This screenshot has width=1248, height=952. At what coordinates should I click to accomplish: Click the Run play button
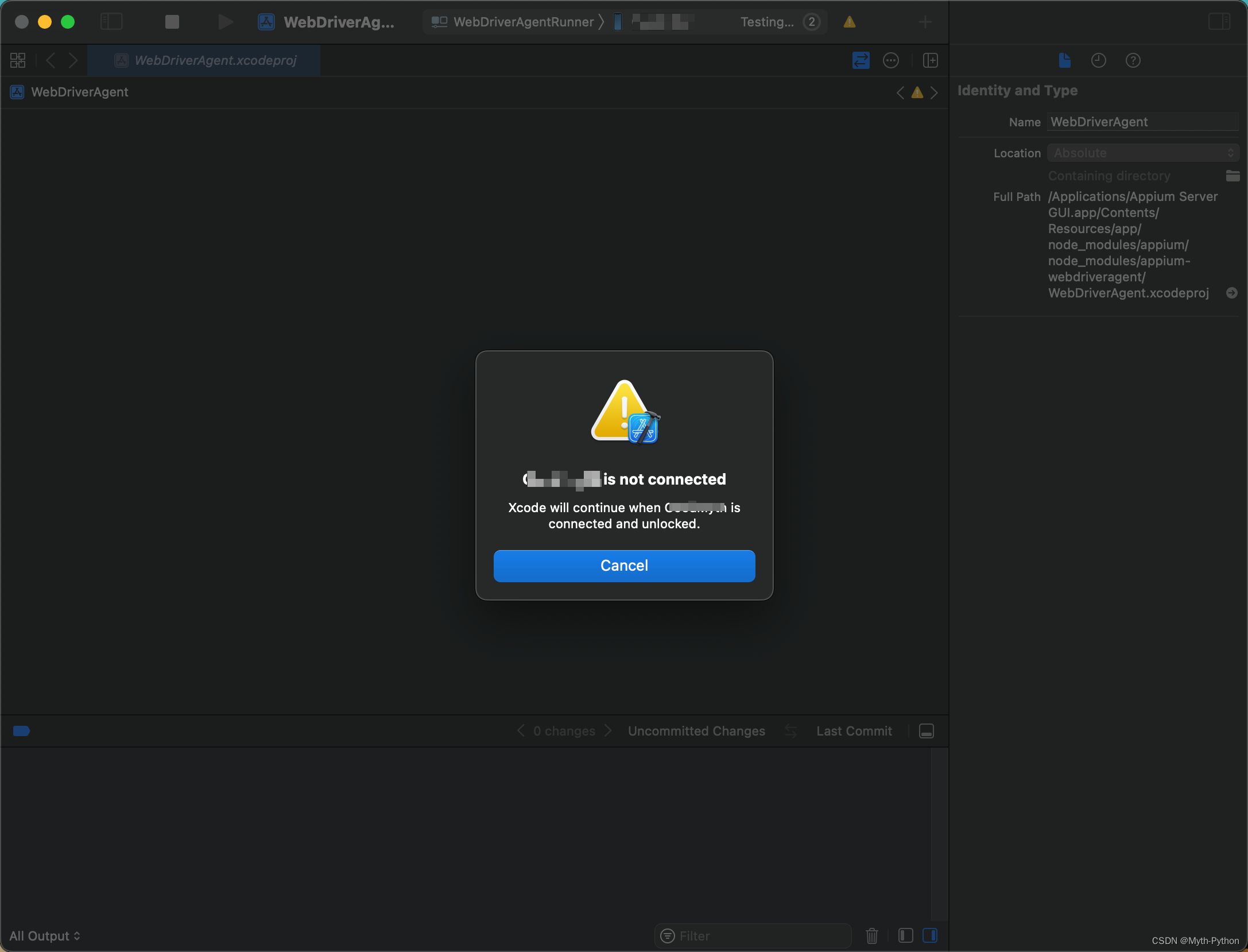pyautogui.click(x=226, y=22)
